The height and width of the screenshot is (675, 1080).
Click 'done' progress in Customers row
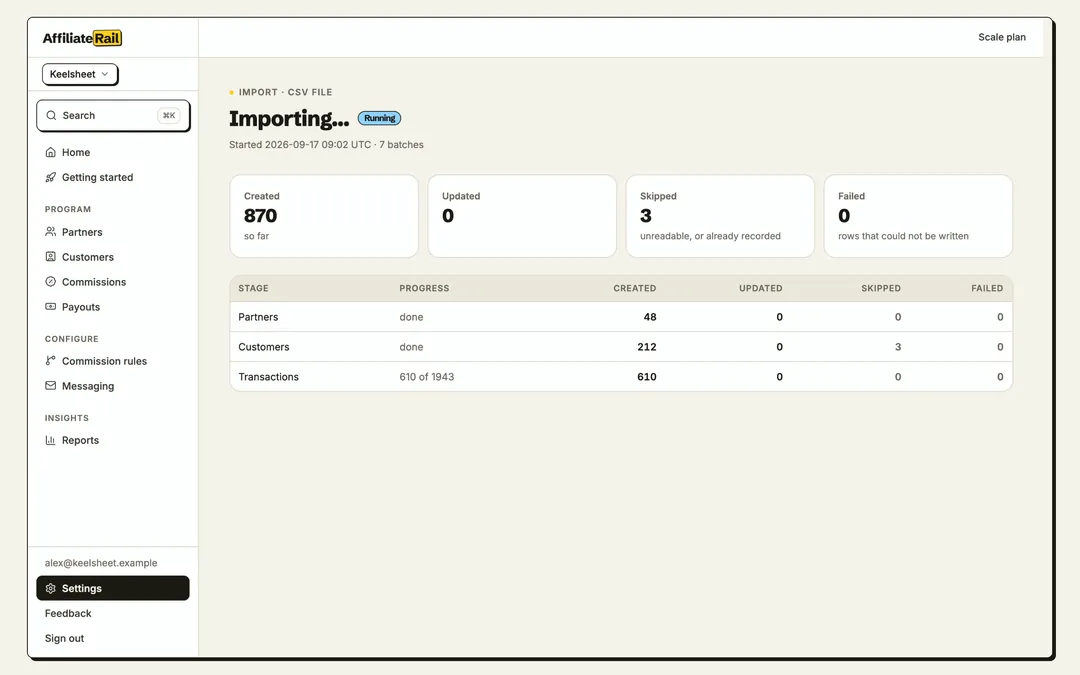(411, 346)
